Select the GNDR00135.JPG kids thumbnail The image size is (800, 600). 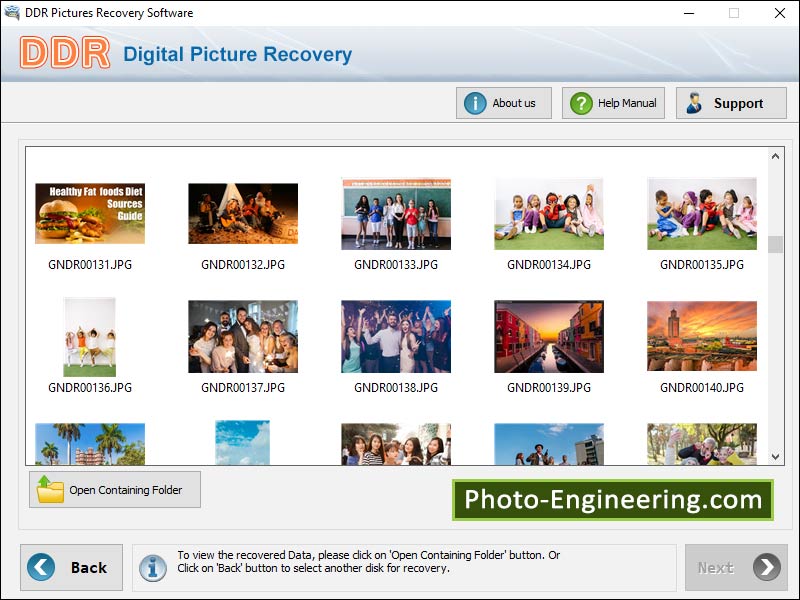click(701, 213)
